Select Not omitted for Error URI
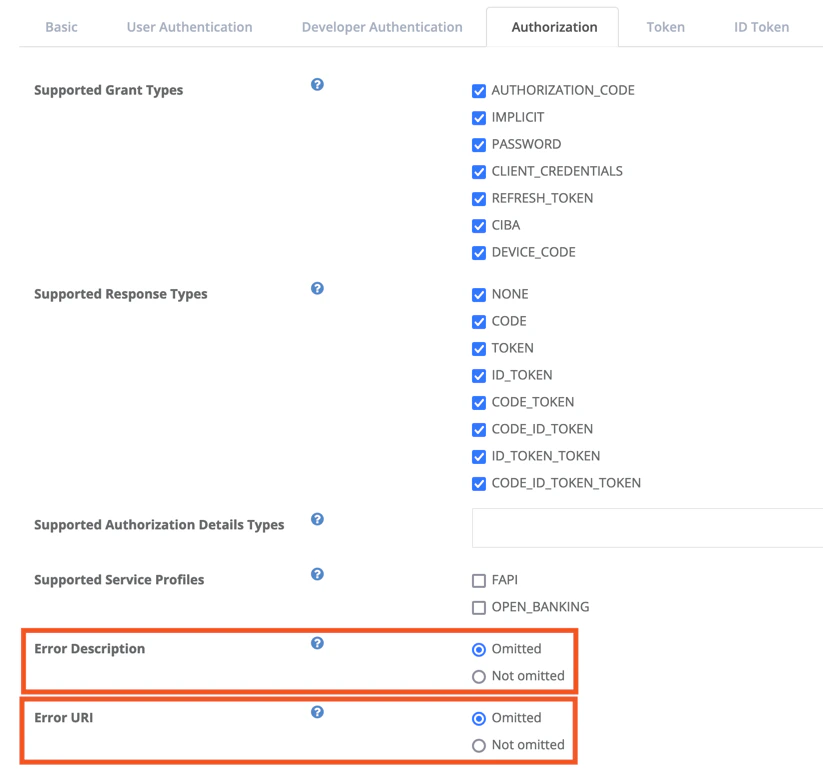This screenshot has width=823, height=772. coord(479,745)
